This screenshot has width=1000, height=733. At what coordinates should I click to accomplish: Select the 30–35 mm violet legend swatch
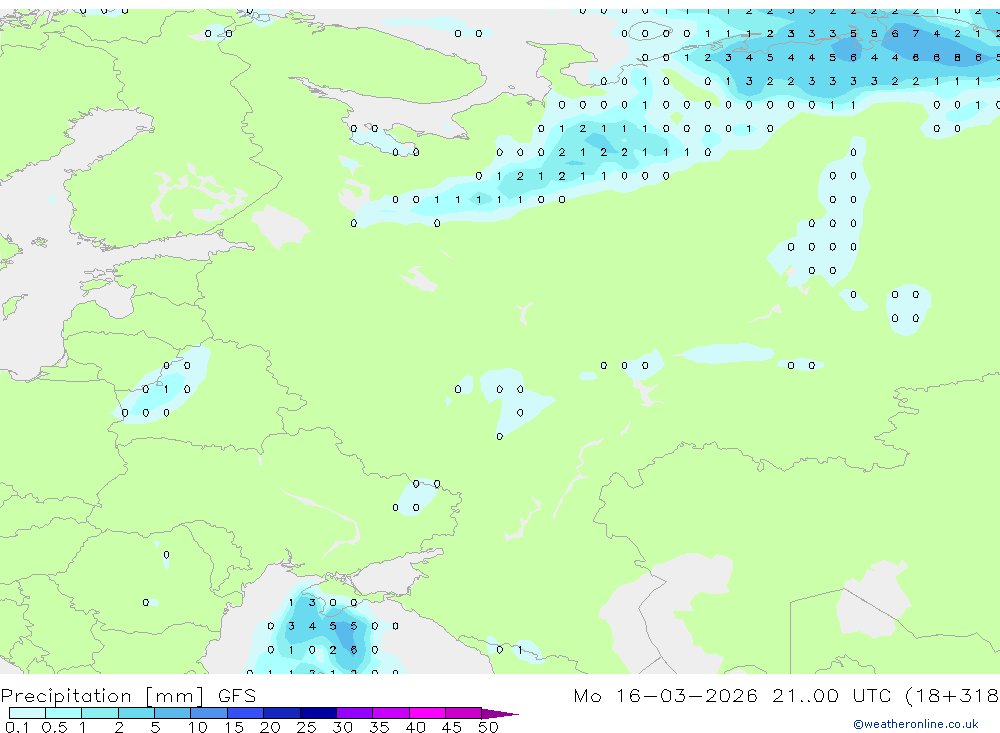coord(355,713)
